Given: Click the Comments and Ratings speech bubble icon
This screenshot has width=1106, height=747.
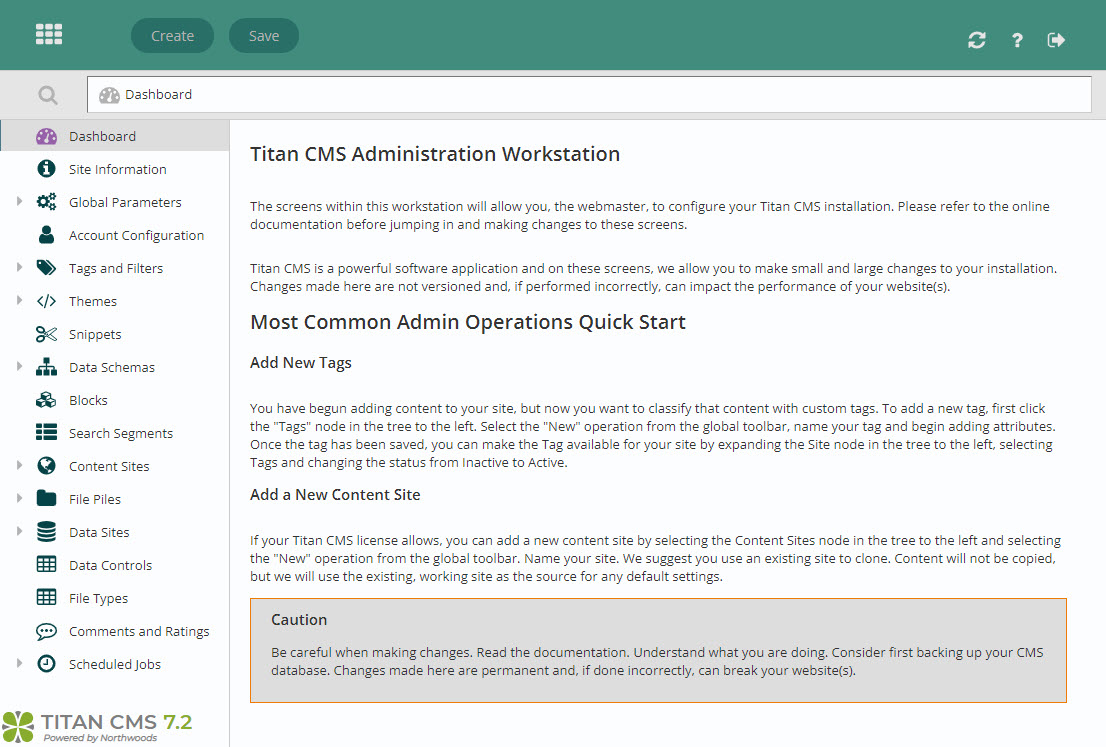Looking at the screenshot, I should click(47, 631).
